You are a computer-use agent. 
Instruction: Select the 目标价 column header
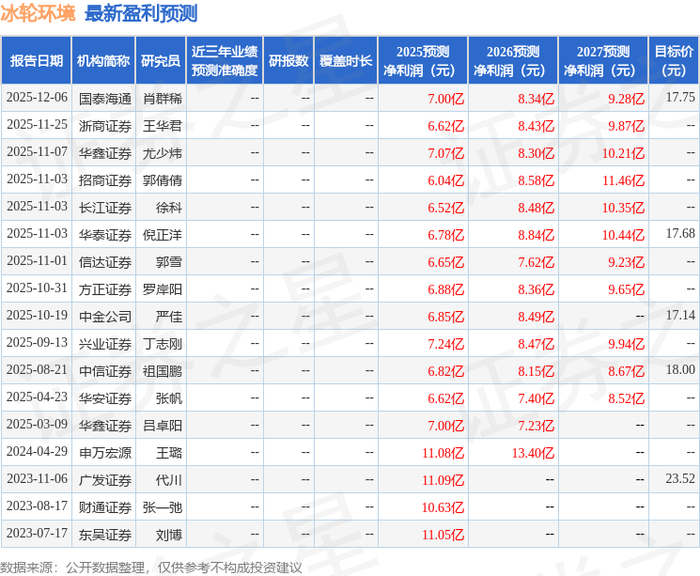point(673,61)
